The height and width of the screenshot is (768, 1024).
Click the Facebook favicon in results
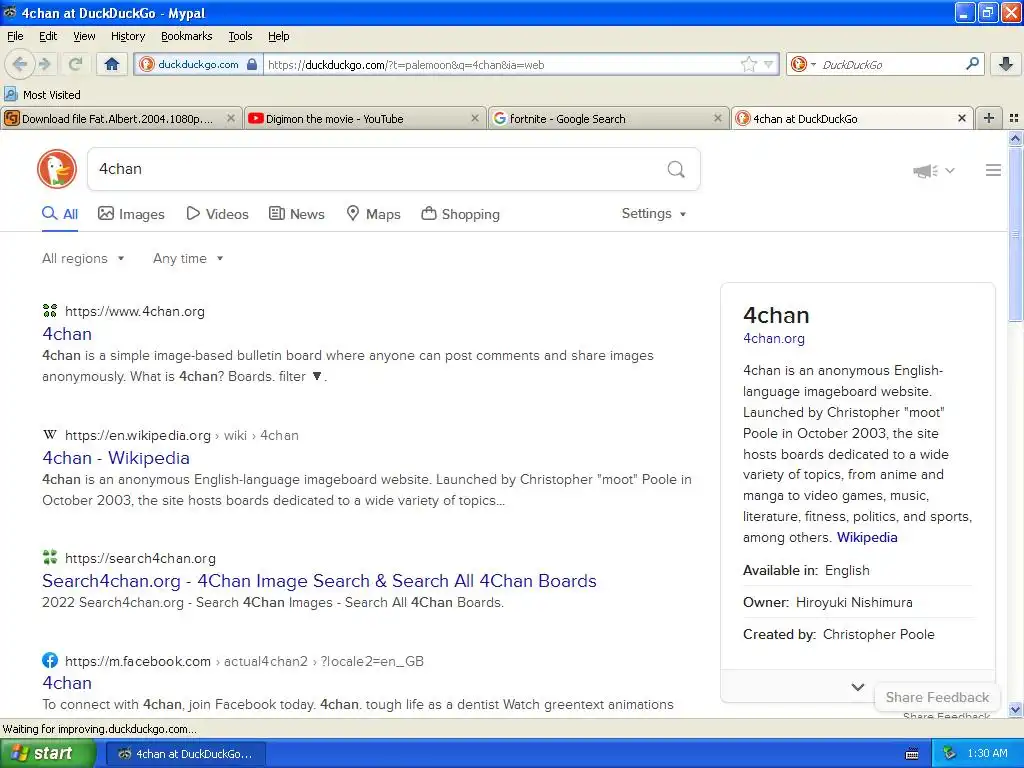pyautogui.click(x=50, y=660)
